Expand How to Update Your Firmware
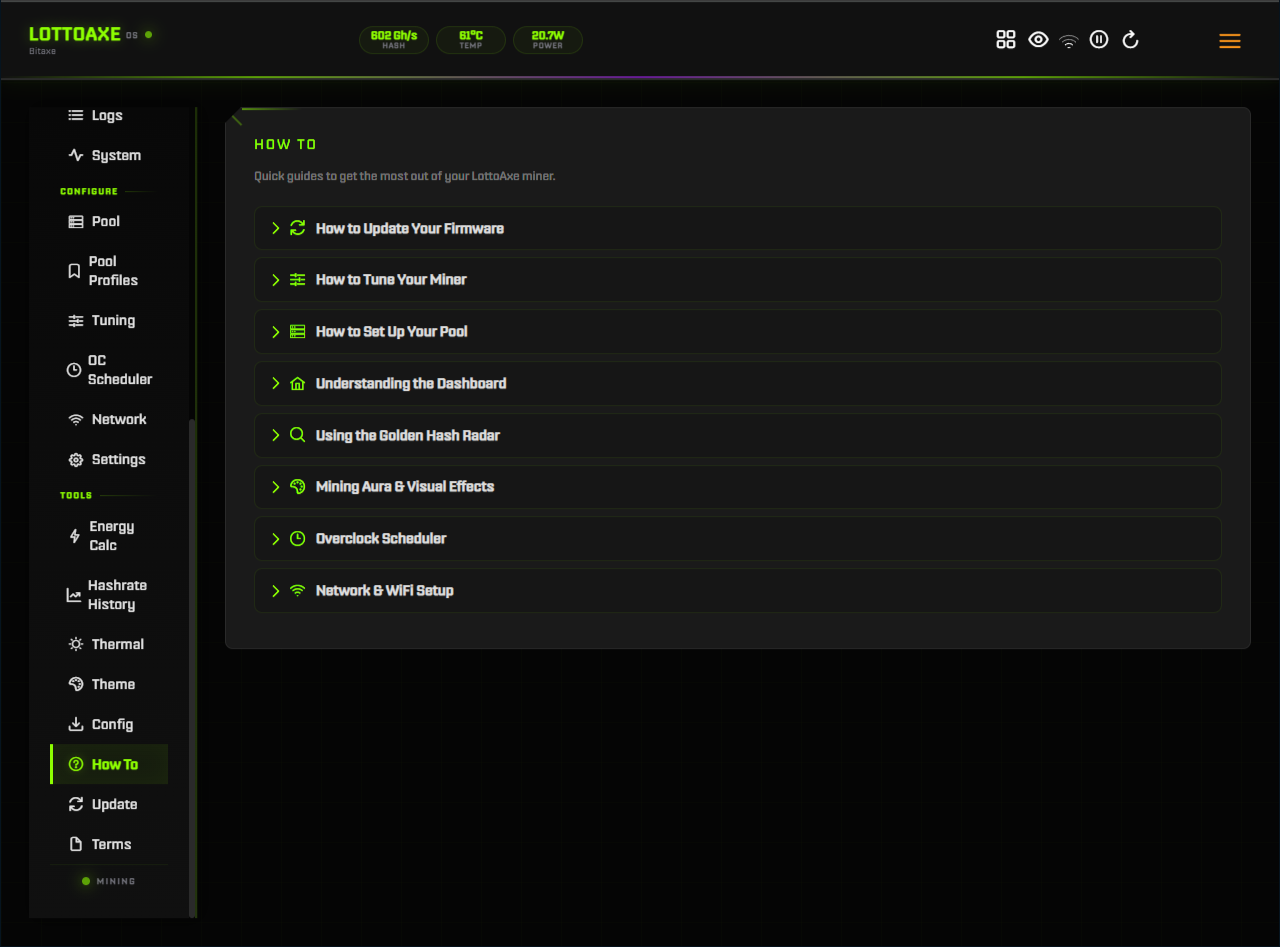This screenshot has width=1280, height=947. (738, 228)
